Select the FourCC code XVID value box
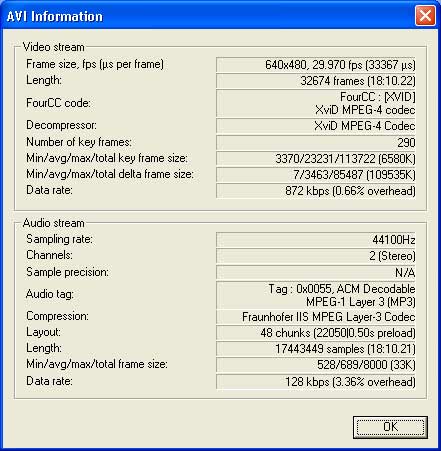Viewport: 441px width, 451px height. (316, 103)
